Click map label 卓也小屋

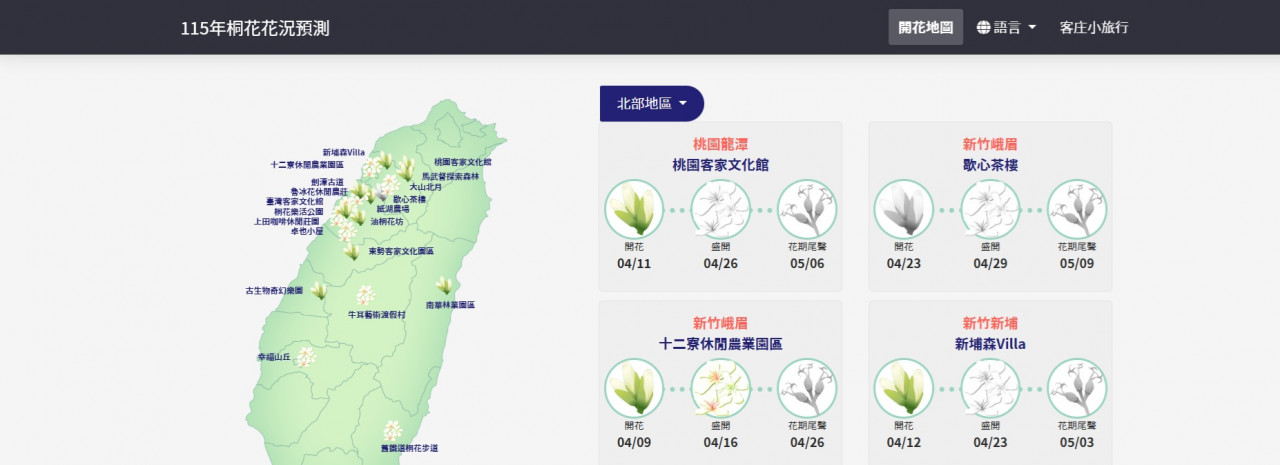click(307, 231)
